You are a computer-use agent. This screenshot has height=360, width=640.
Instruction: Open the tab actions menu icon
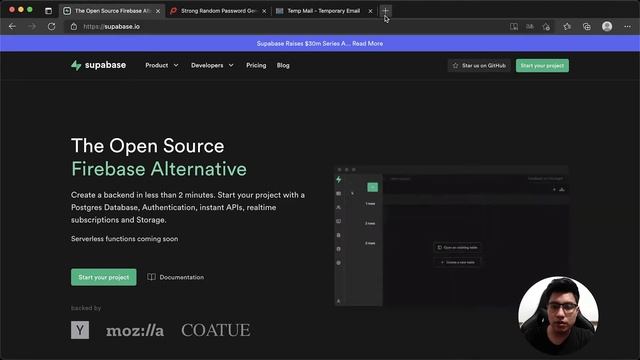point(49,11)
